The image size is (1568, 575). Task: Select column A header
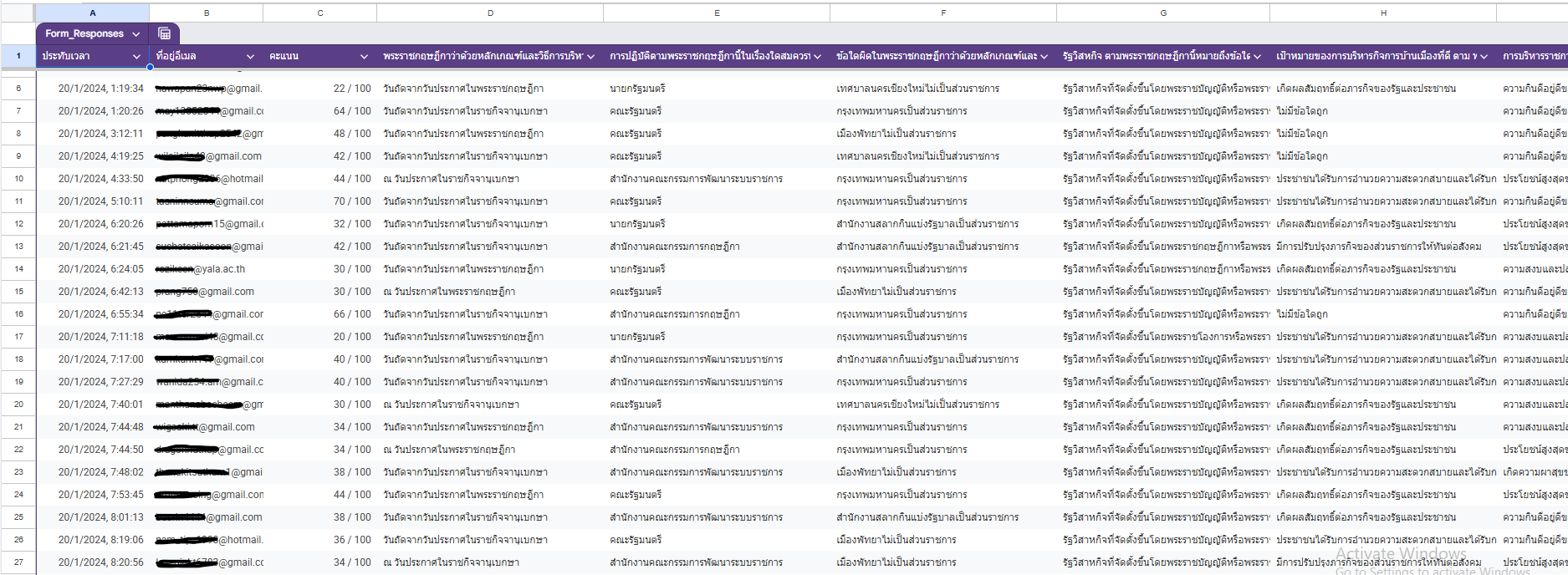pyautogui.click(x=93, y=13)
